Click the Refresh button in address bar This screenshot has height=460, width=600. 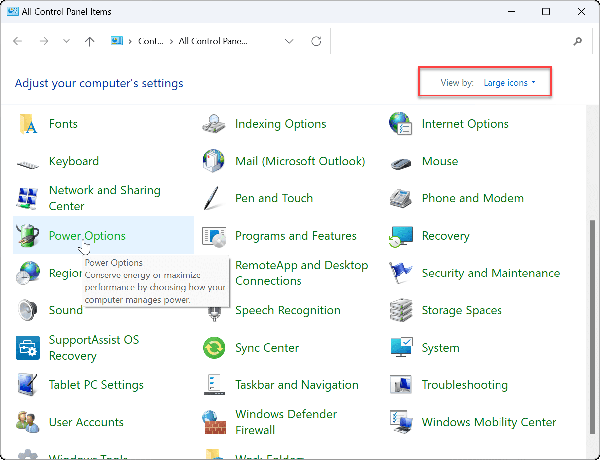(x=316, y=42)
